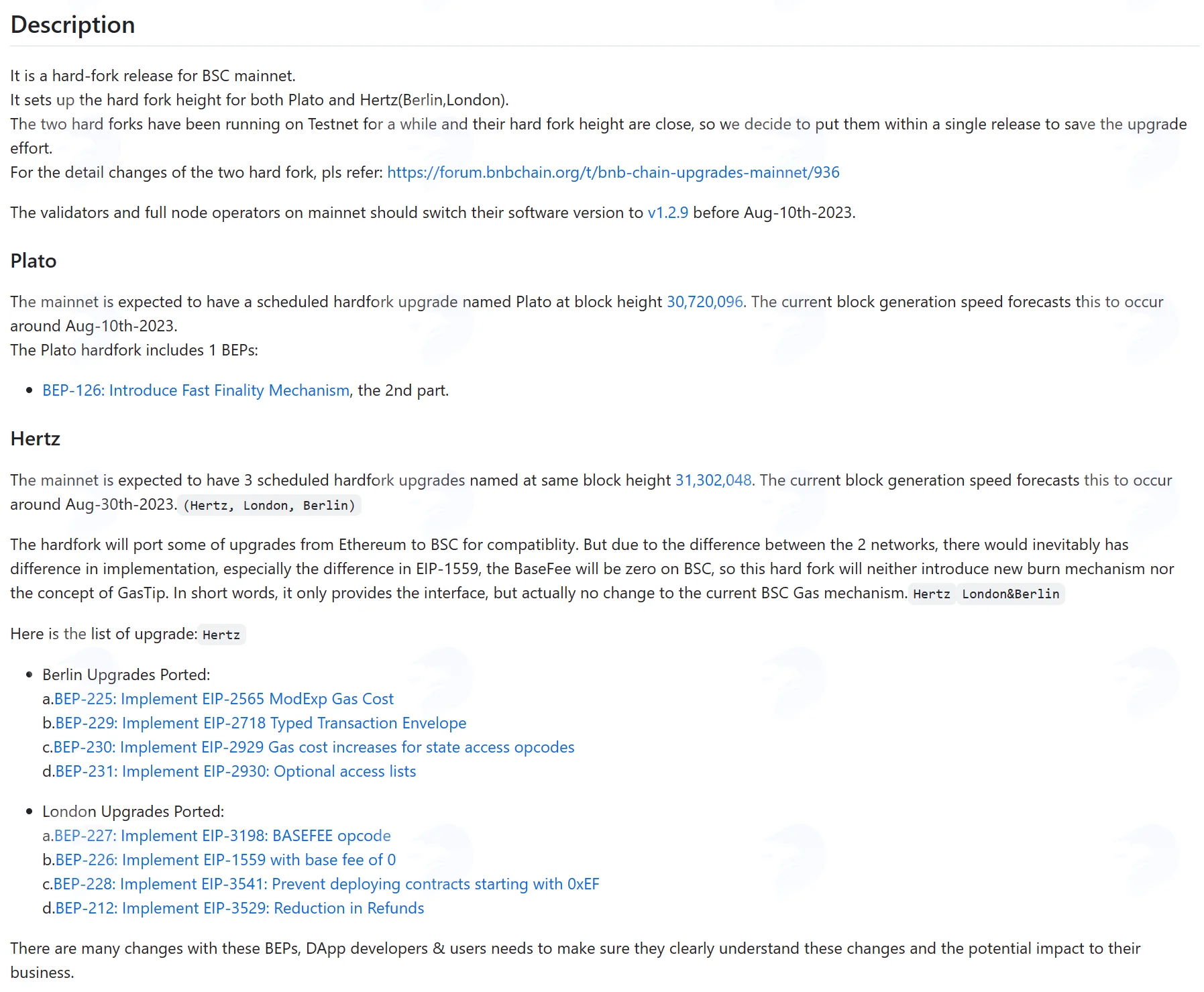This screenshot has width=1204, height=992.
Task: Click the (Hertz, London, Berlin) code snippet
Action: 270,505
